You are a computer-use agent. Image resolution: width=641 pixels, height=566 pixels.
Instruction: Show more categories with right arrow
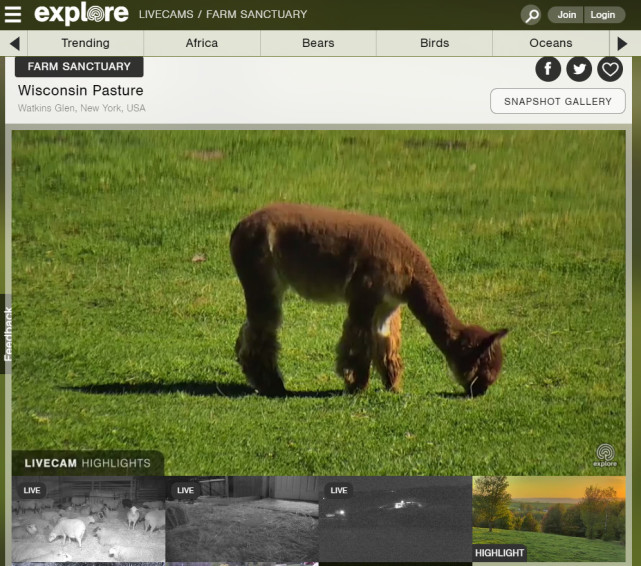coord(622,43)
